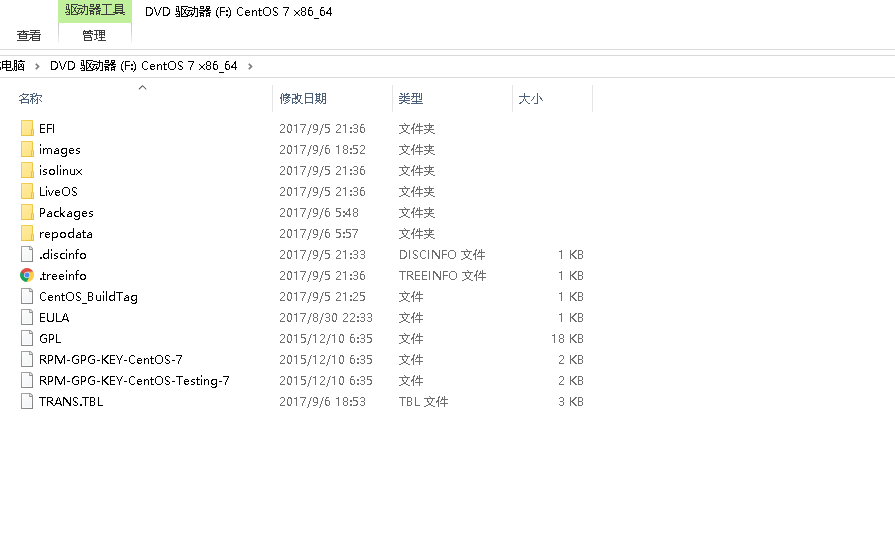Click the 驱动器工具 contextual tab
895x550 pixels.
[x=95, y=10]
